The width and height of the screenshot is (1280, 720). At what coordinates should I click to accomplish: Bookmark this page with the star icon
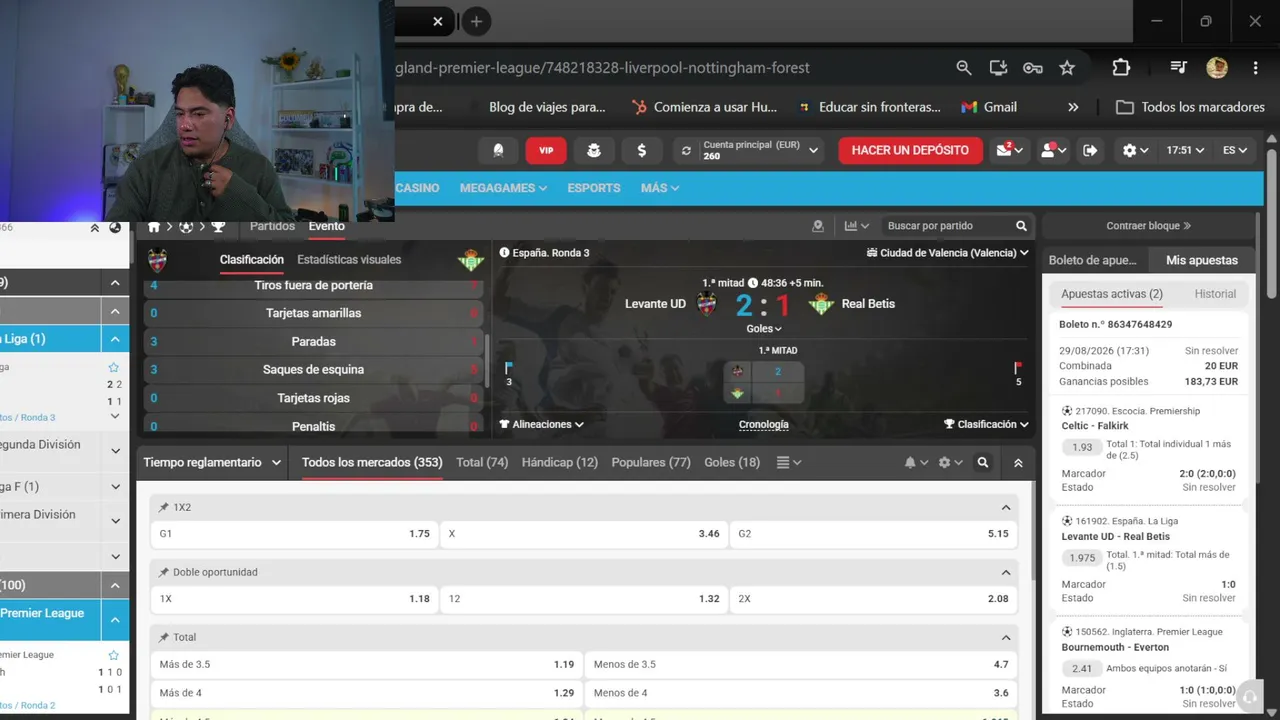(1067, 68)
